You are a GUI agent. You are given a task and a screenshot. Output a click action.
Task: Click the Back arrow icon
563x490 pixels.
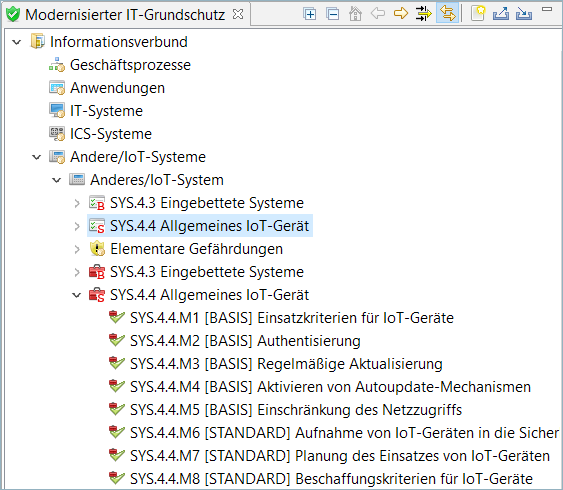point(378,14)
